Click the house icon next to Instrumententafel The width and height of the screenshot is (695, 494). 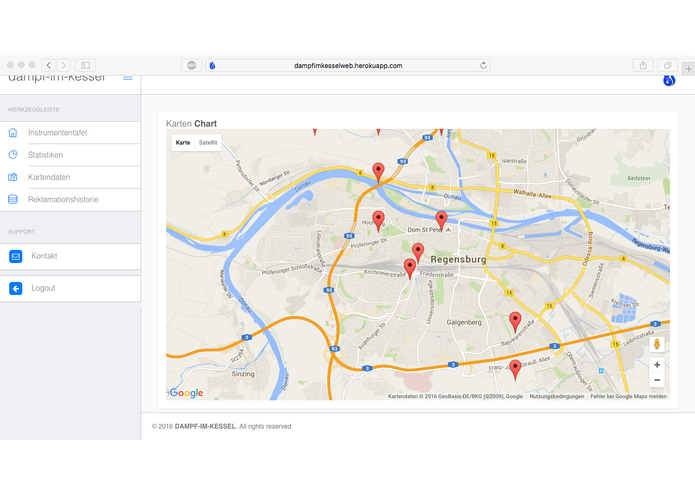[x=13, y=132]
